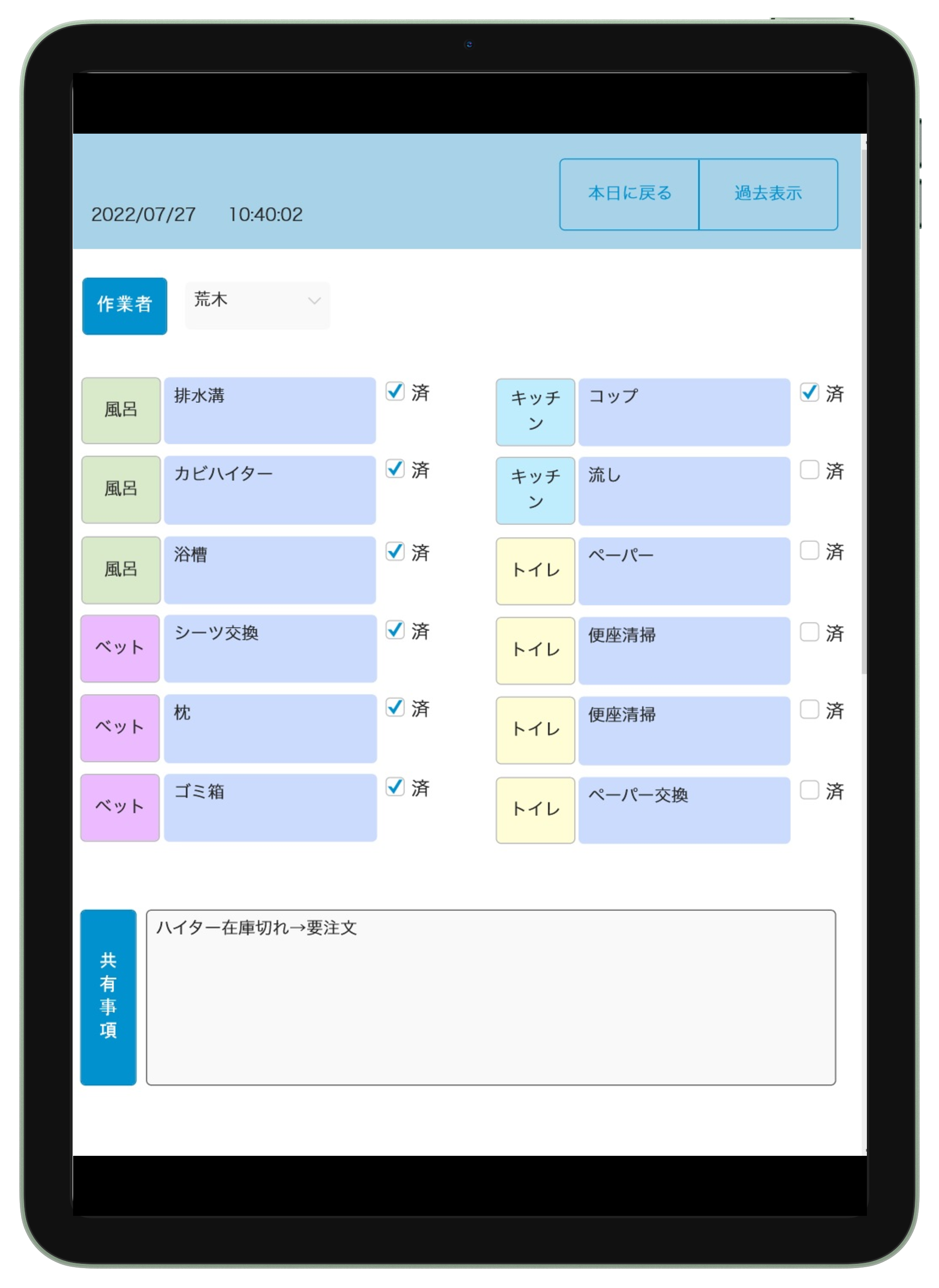Click the blue 共有事項 vertical label
The height and width of the screenshot is (1288, 939).
[x=108, y=997]
